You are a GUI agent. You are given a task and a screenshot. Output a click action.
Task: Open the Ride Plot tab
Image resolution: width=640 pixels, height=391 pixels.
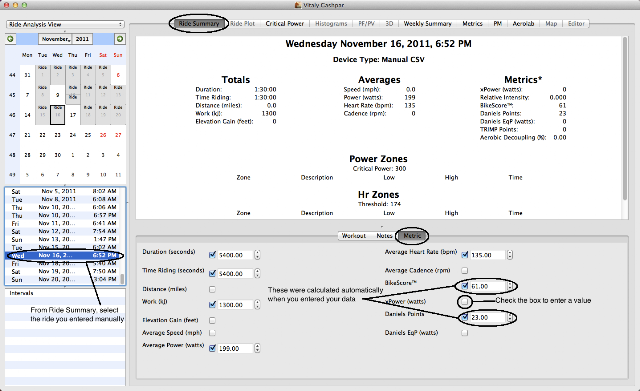point(242,24)
